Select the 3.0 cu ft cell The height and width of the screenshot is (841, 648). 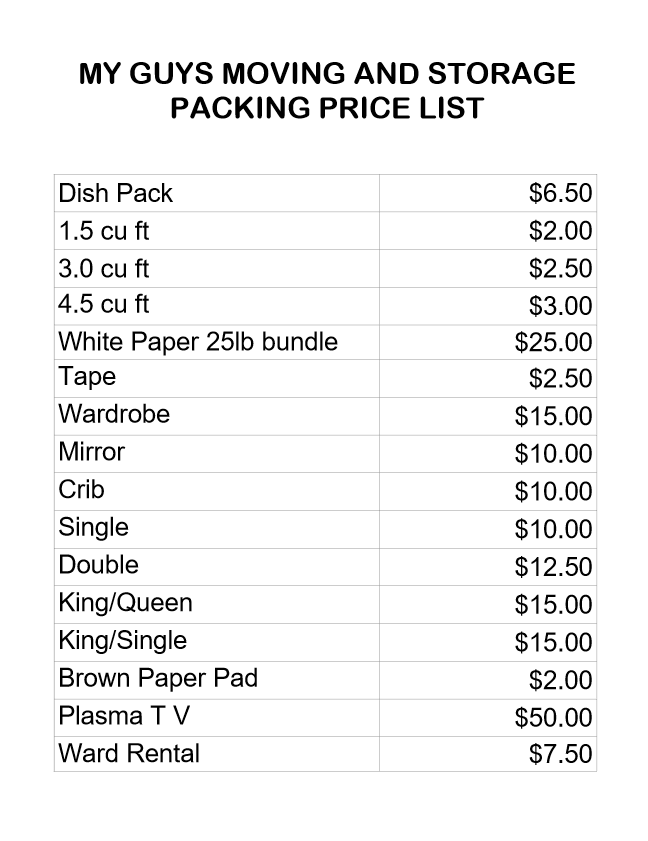click(217, 268)
